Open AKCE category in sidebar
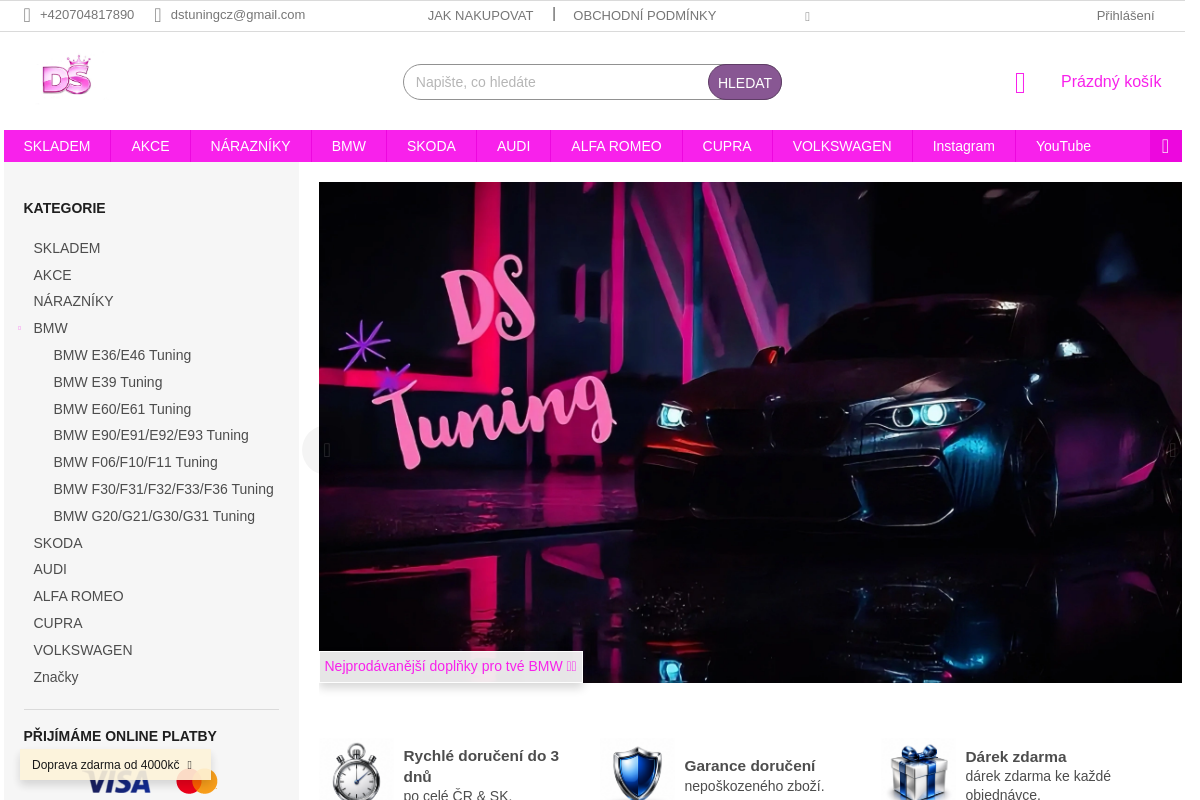 coord(52,275)
